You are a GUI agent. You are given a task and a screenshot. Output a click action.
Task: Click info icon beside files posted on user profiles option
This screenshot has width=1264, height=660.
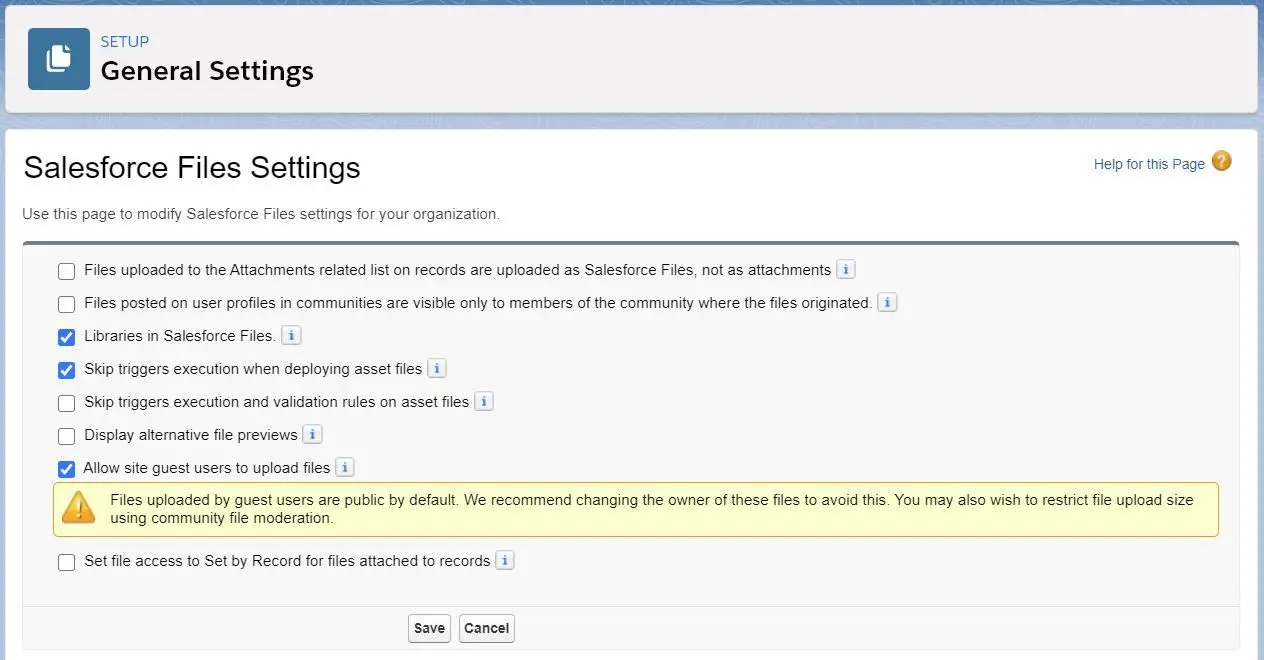coord(887,303)
